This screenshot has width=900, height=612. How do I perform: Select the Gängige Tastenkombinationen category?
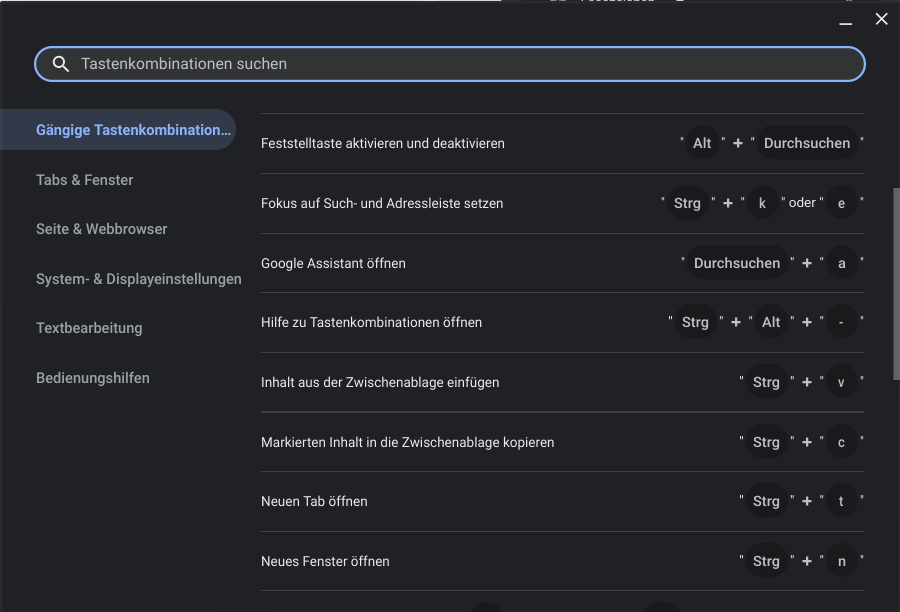coord(133,130)
